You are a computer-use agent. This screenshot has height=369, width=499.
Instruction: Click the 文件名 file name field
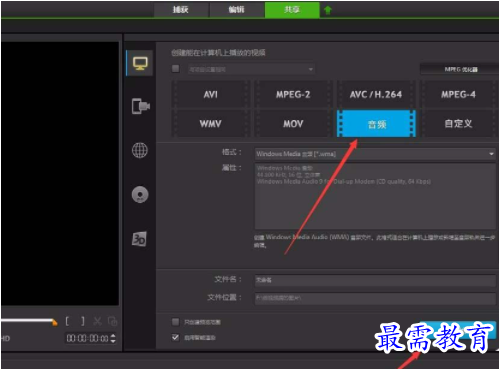click(375, 280)
